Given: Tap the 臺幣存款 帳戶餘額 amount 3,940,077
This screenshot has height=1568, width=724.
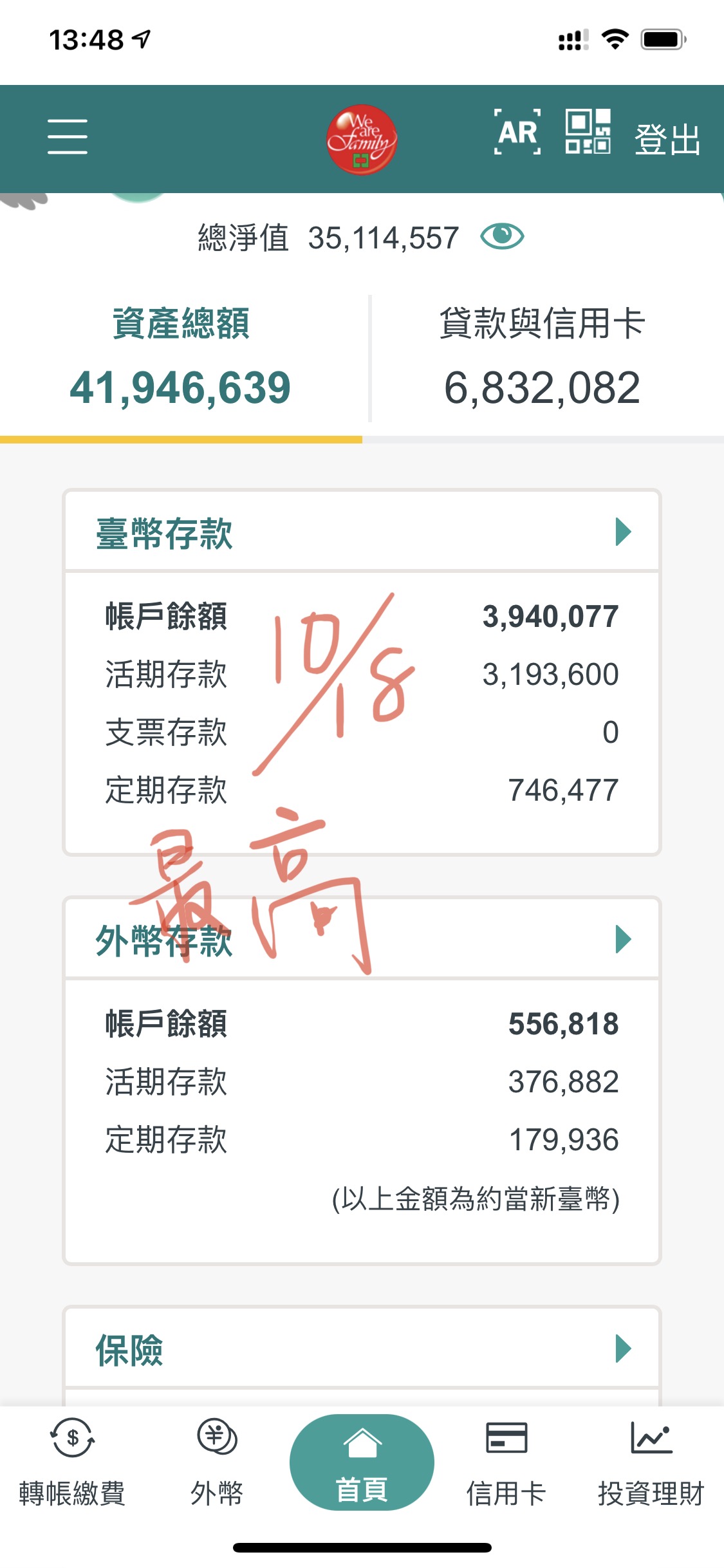Looking at the screenshot, I should pyautogui.click(x=550, y=617).
